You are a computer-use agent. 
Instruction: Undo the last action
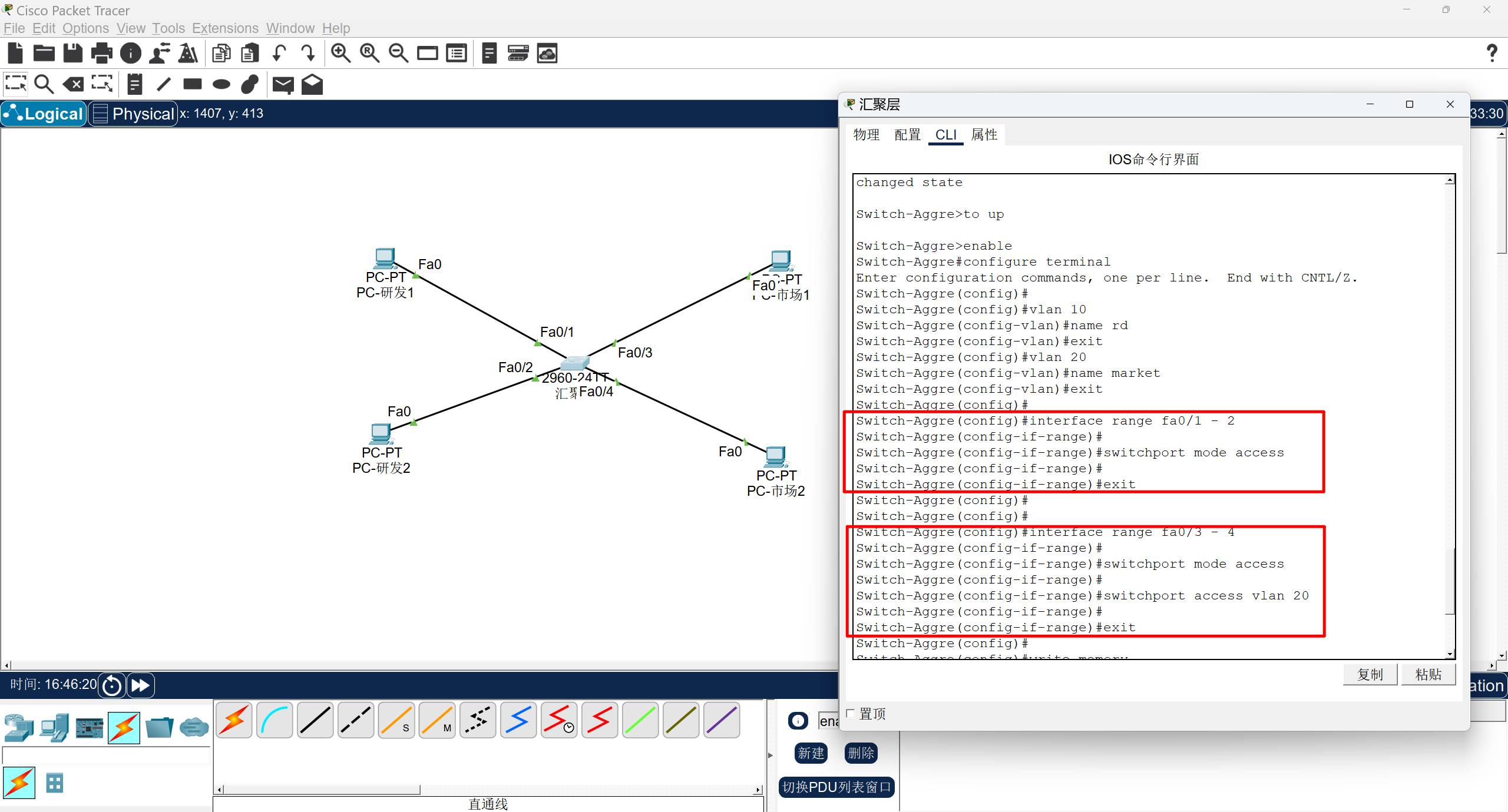[x=279, y=54]
